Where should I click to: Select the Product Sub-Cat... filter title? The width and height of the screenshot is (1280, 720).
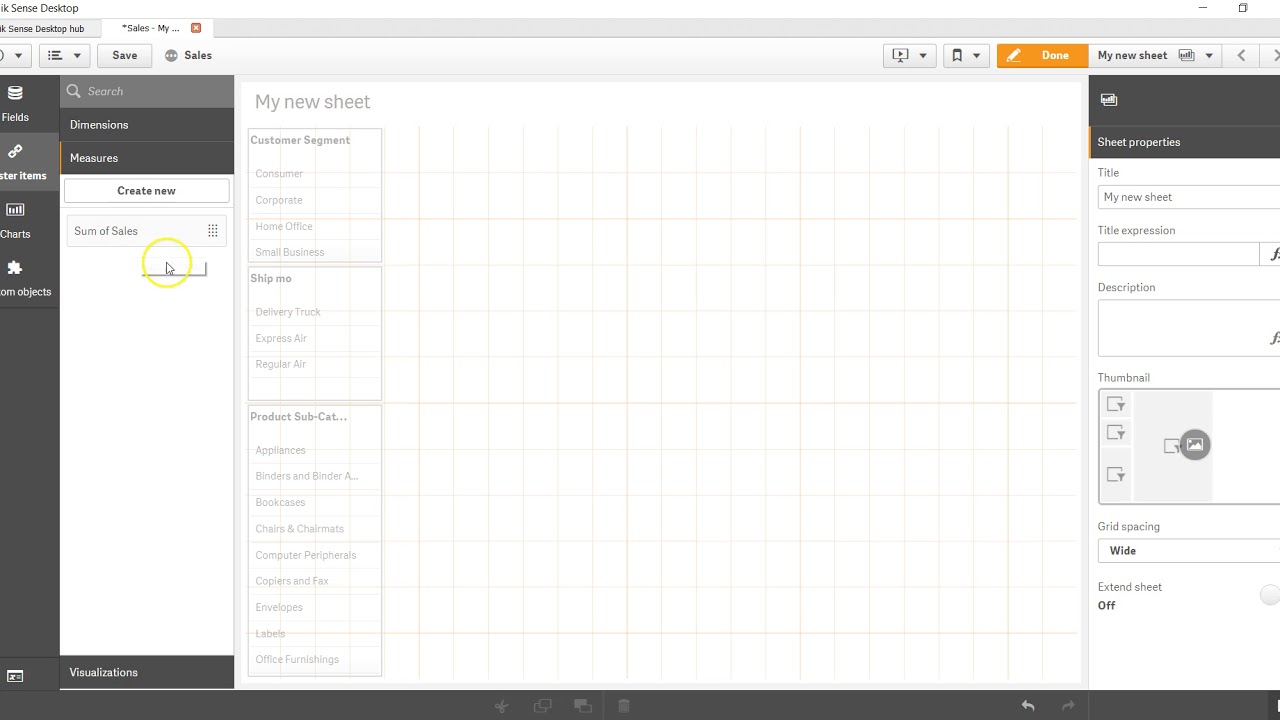click(x=299, y=416)
